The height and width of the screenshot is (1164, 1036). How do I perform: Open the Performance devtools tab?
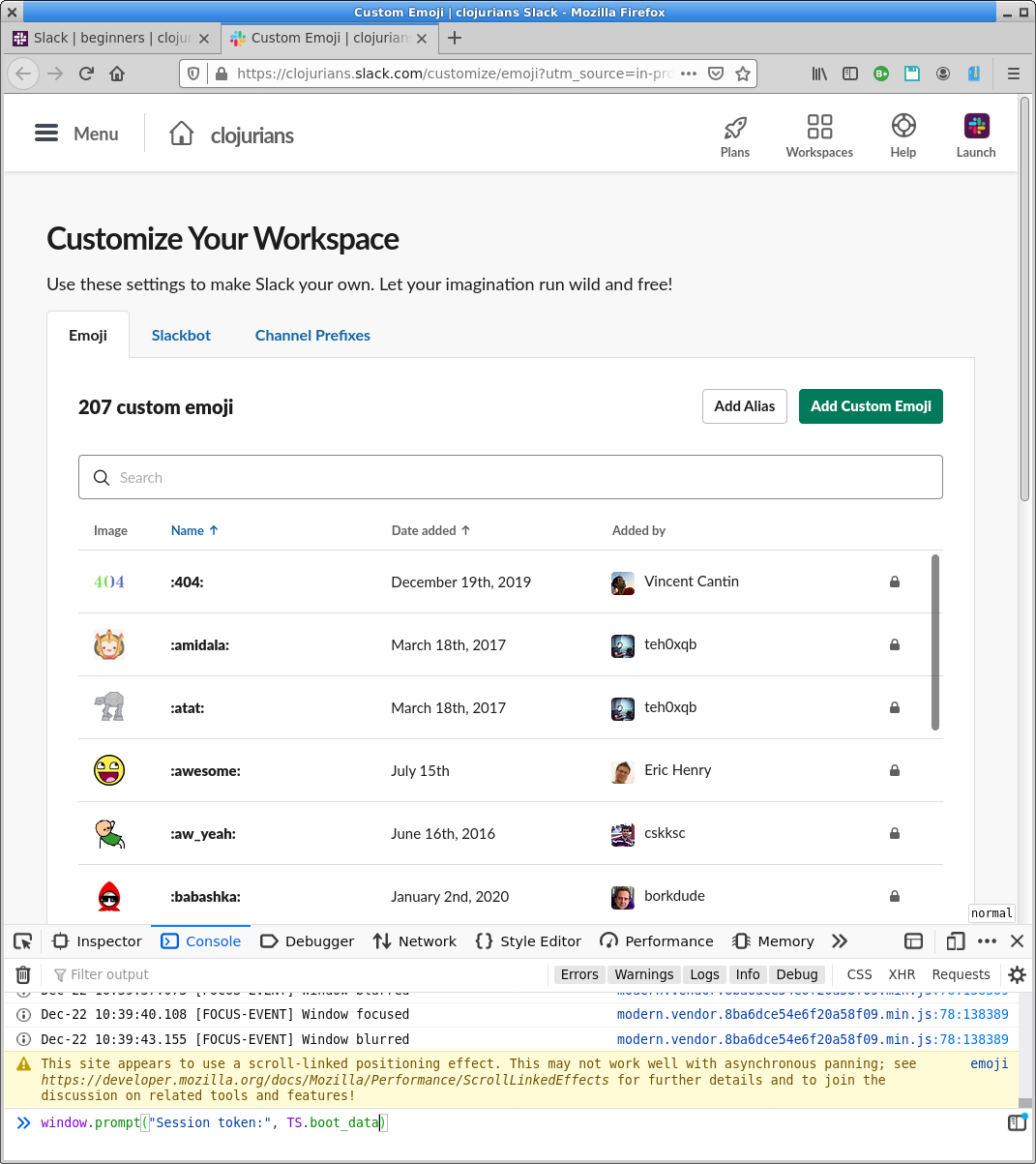657,941
